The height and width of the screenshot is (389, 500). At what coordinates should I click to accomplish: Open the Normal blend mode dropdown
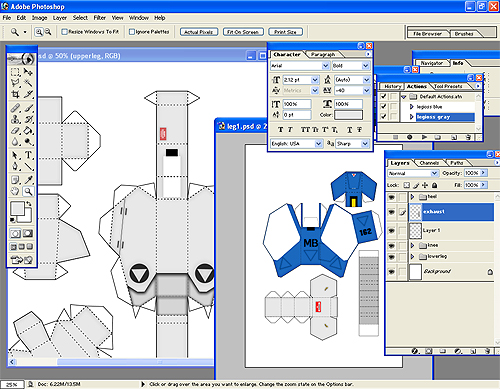point(434,173)
